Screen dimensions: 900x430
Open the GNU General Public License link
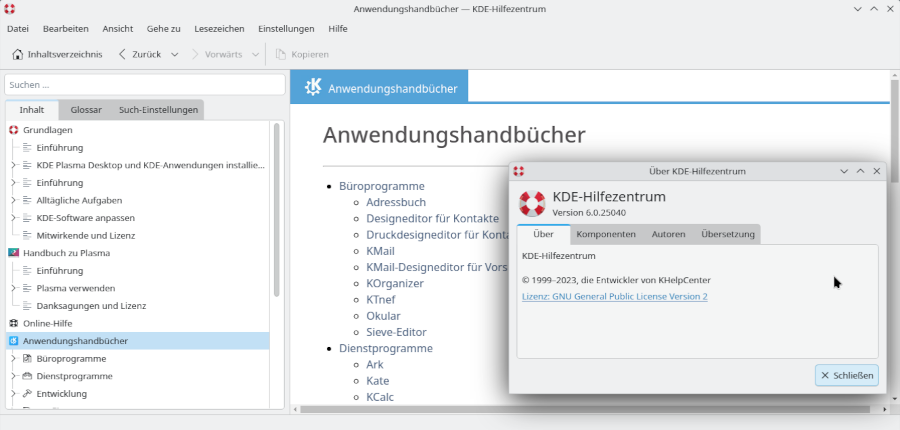click(615, 297)
